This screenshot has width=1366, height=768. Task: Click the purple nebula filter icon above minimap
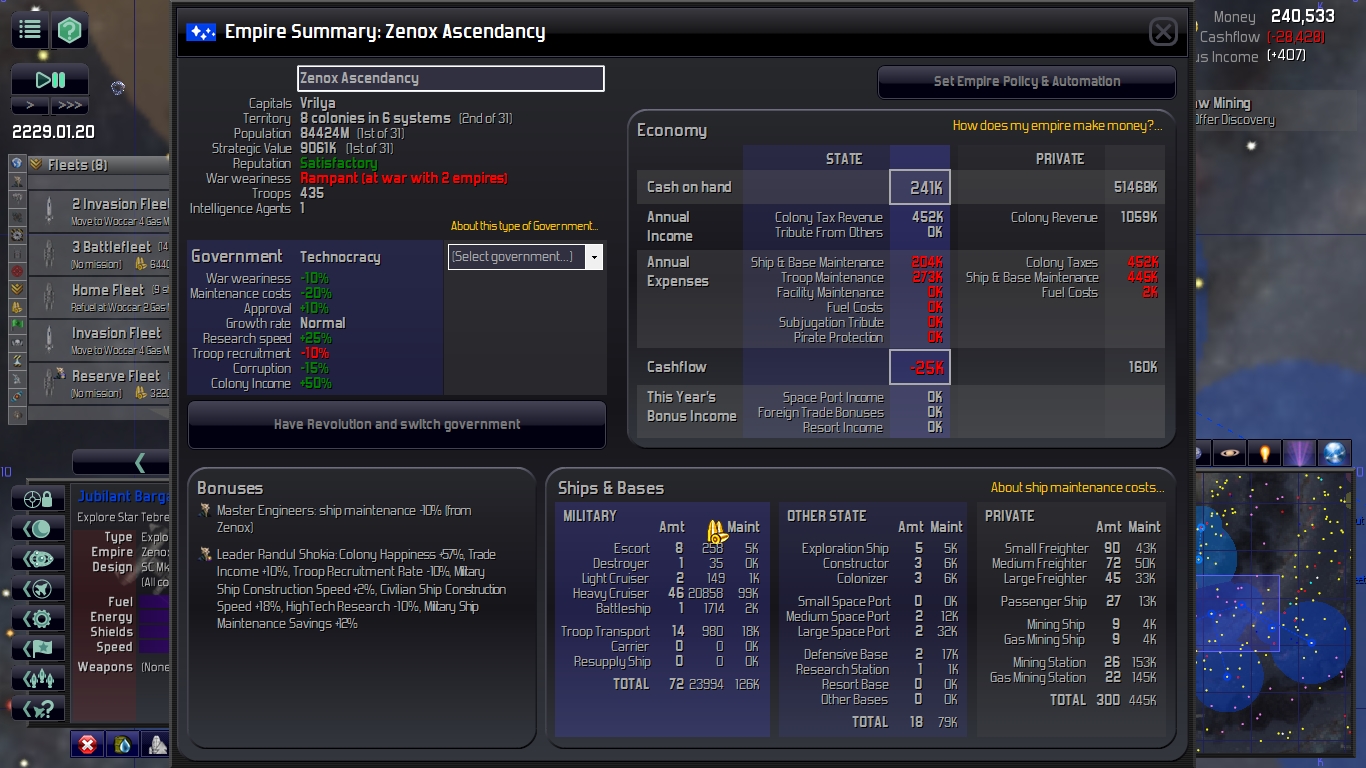pyautogui.click(x=1299, y=453)
